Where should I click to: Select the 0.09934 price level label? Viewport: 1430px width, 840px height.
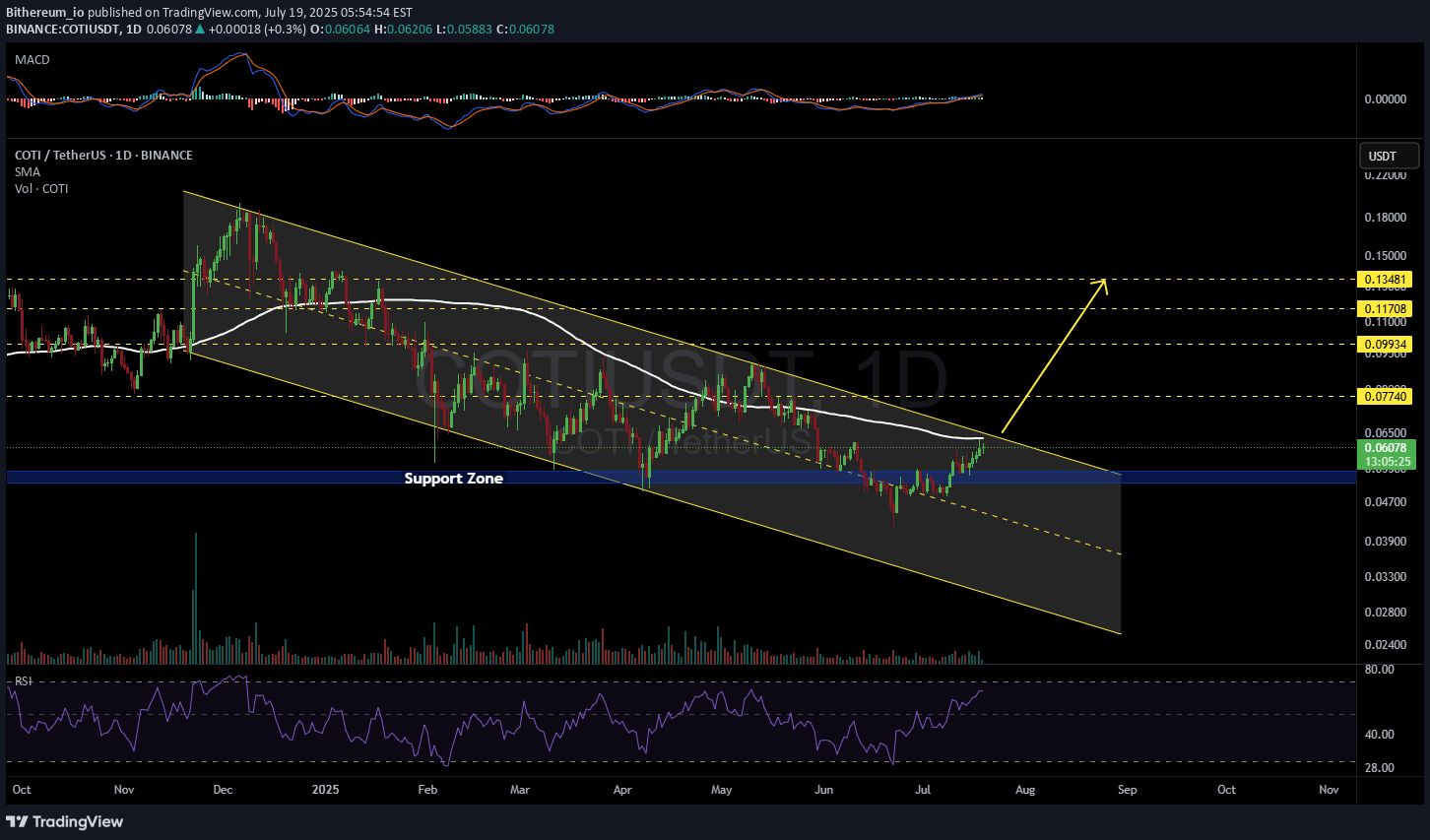pos(1385,345)
